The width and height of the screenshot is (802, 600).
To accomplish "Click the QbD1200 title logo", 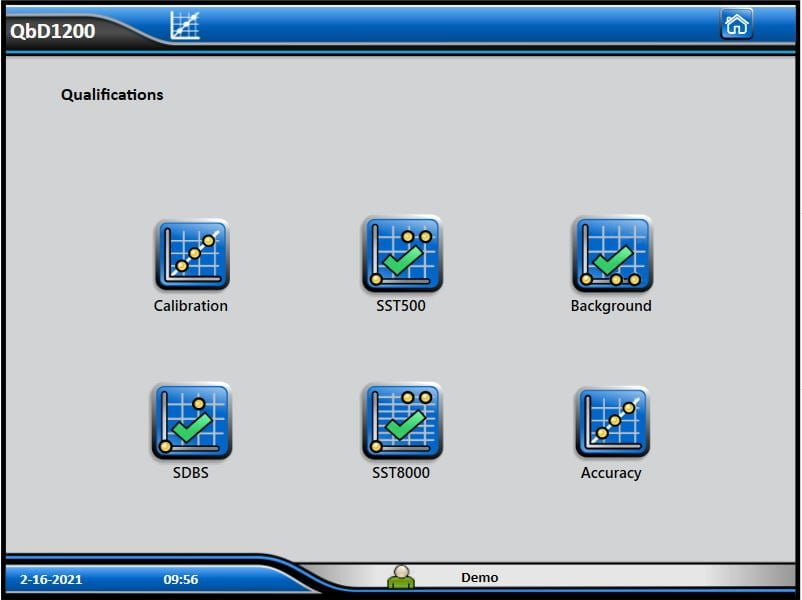I will pos(53,31).
